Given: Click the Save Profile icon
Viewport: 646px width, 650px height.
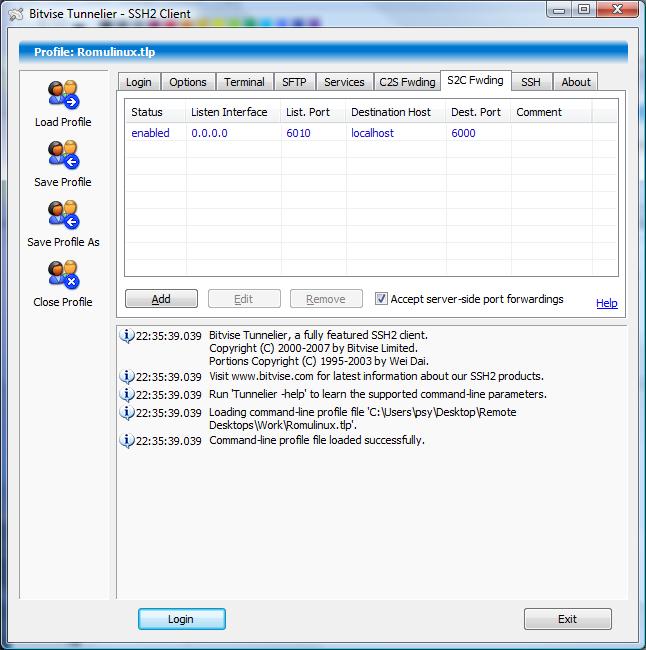Looking at the screenshot, I should (63, 154).
